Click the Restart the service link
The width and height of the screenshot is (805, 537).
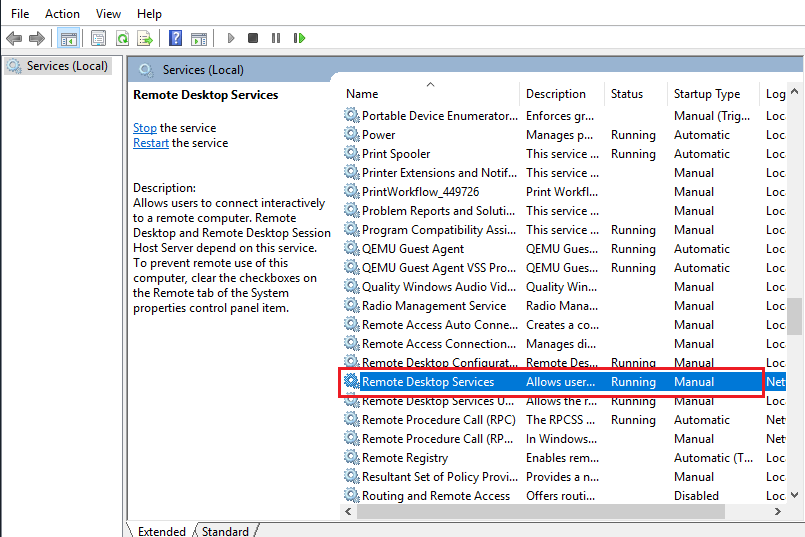pyautogui.click(x=151, y=143)
